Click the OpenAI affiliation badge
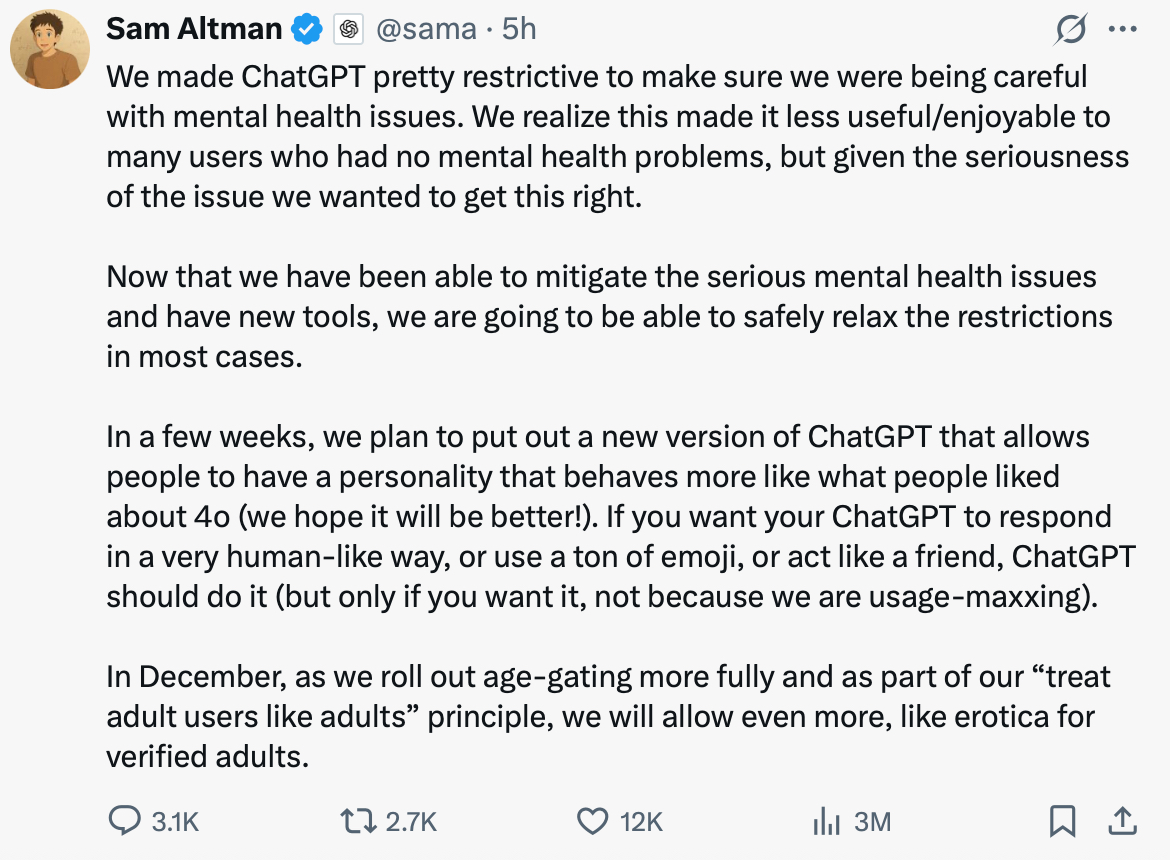 click(347, 30)
